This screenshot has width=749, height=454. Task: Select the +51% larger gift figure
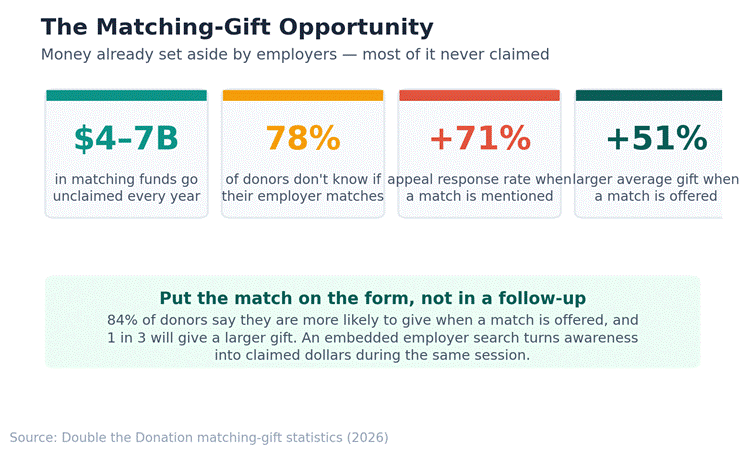point(656,139)
